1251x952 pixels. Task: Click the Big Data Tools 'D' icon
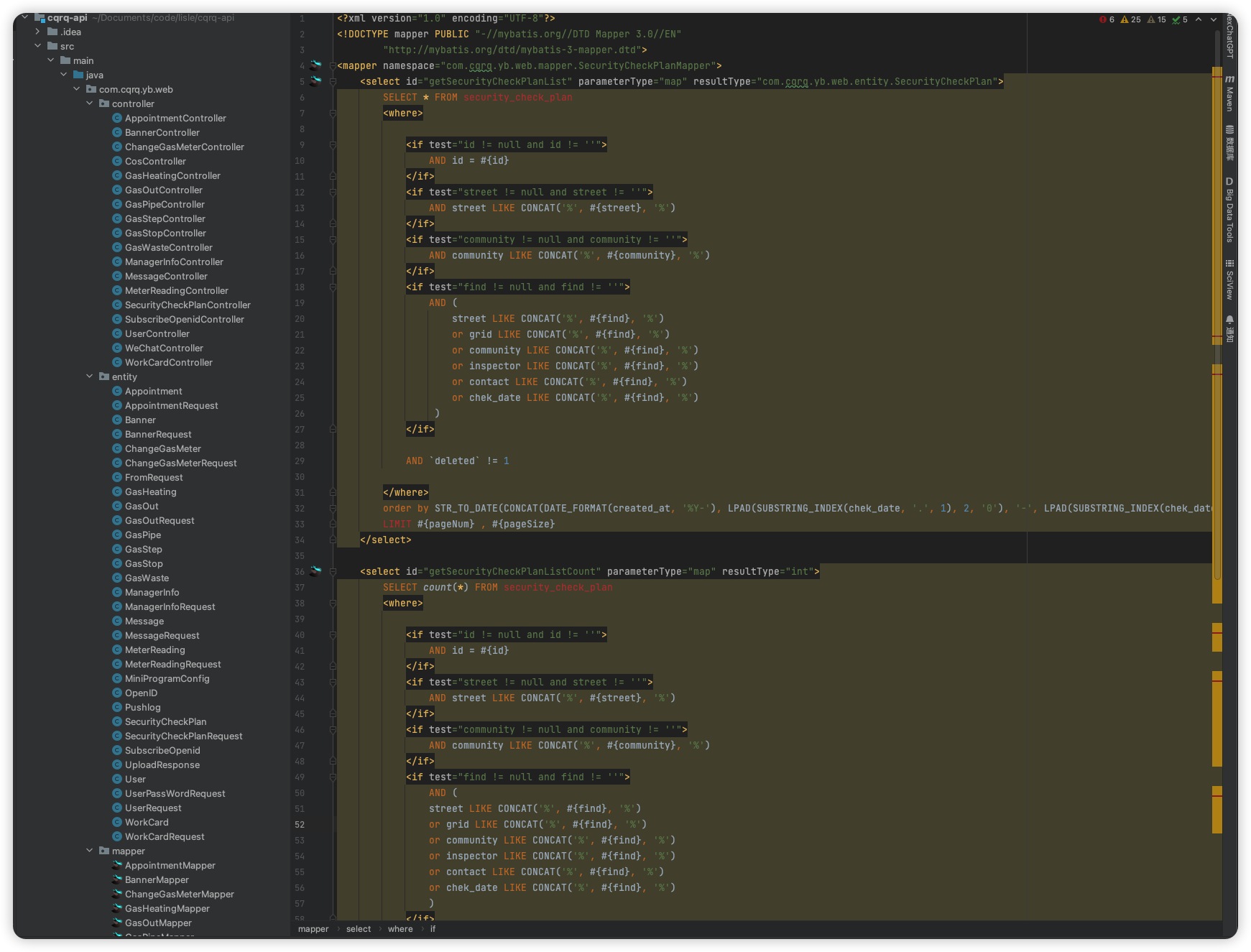pyautogui.click(x=1229, y=182)
